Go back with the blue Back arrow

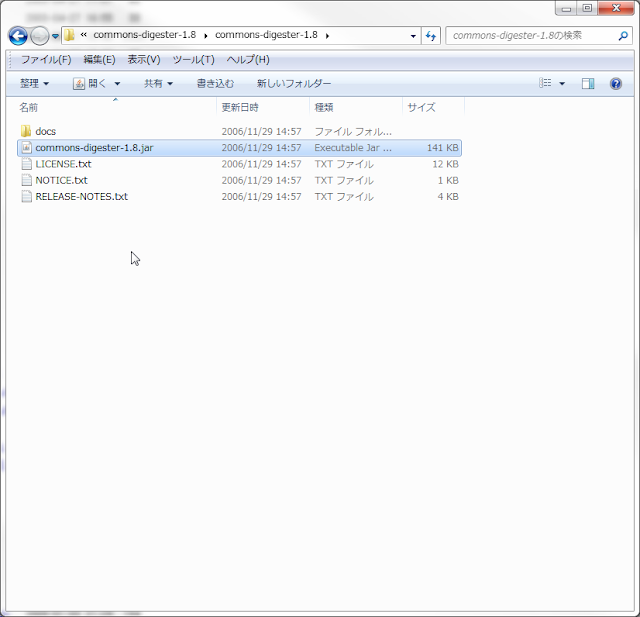pos(18,36)
